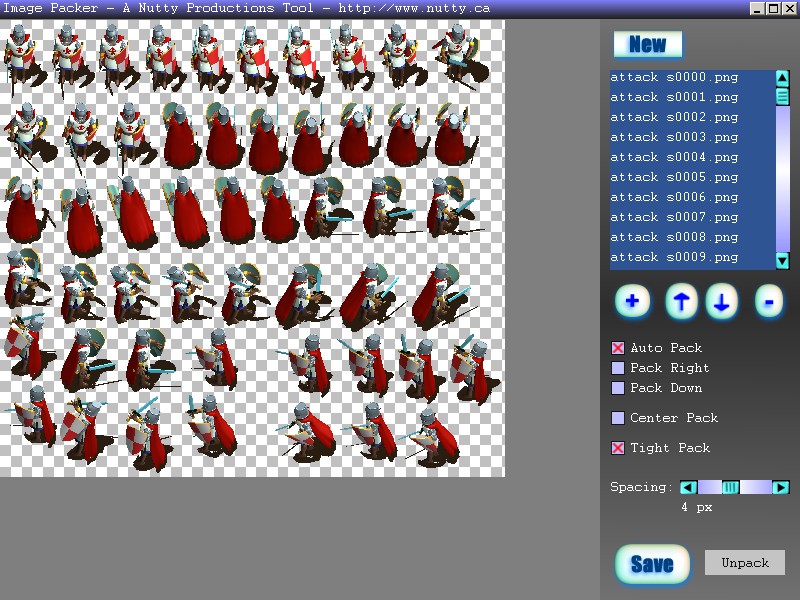
Task: Click the up arrow move icon
Action: point(681,301)
